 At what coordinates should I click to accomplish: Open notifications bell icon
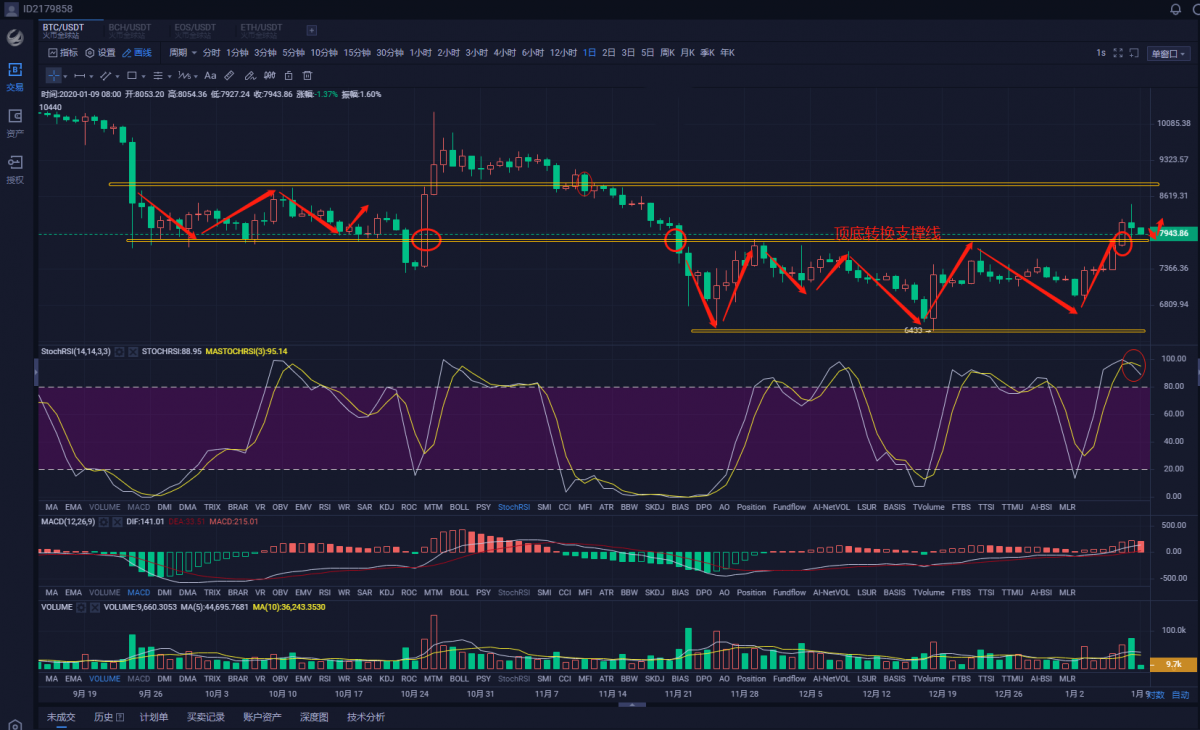coord(1175,9)
